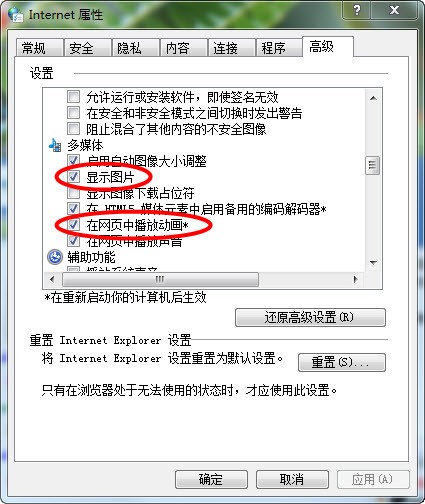Confirm with the 确定 button
Image resolution: width=425 pixels, height=504 pixels.
pos(211,479)
